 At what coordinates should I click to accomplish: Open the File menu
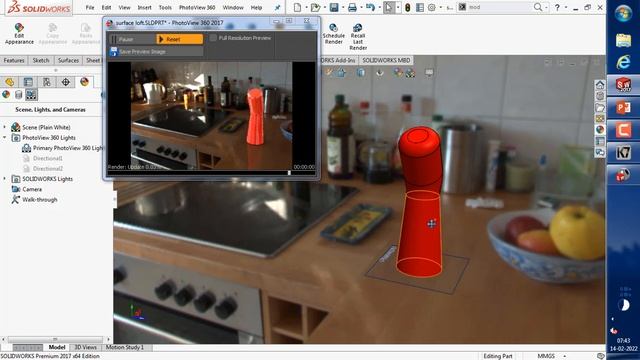pos(90,7)
